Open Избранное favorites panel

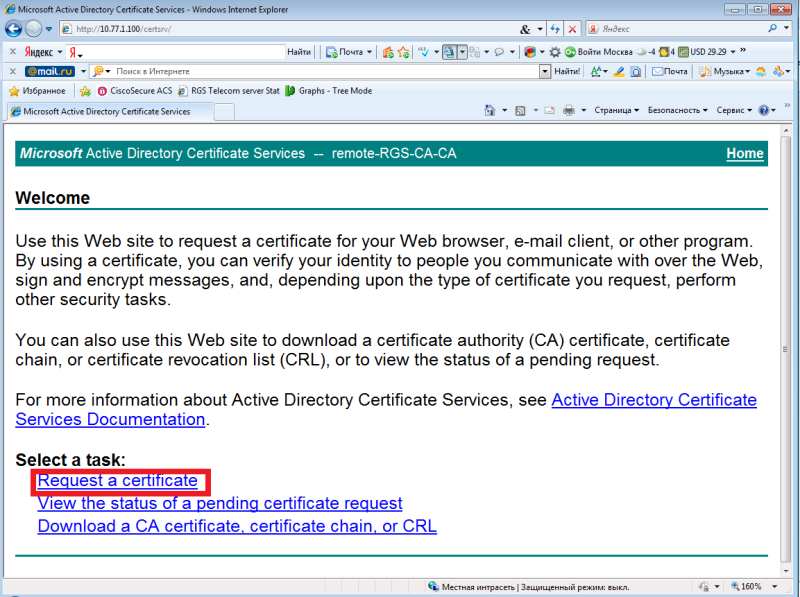pos(37,91)
